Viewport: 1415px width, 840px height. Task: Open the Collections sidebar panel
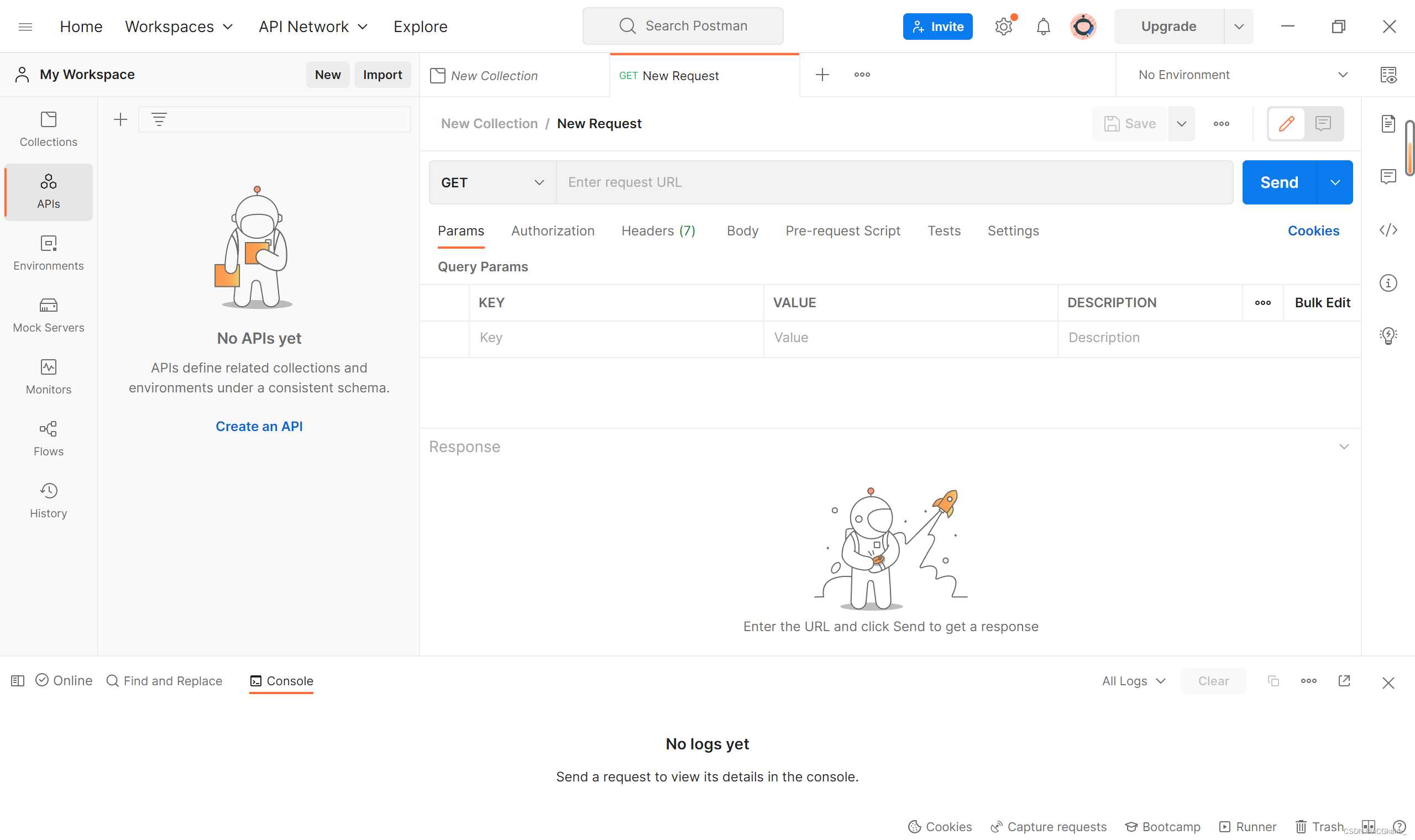tap(48, 129)
